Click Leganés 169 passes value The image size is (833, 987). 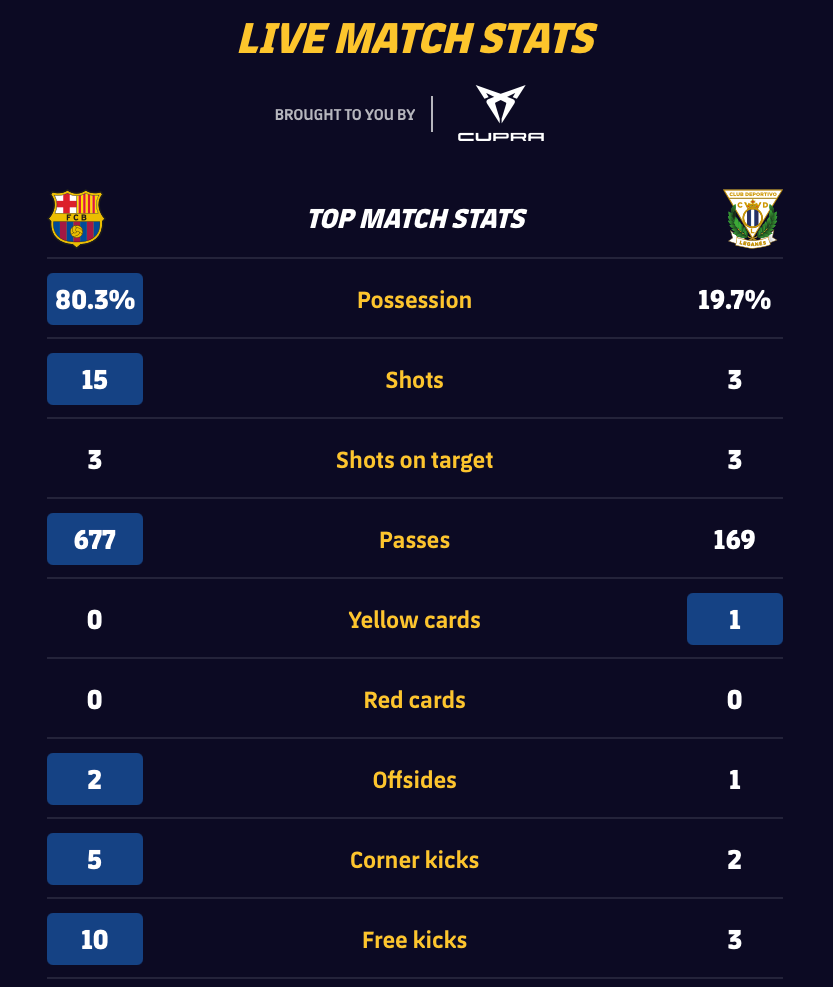tap(734, 539)
